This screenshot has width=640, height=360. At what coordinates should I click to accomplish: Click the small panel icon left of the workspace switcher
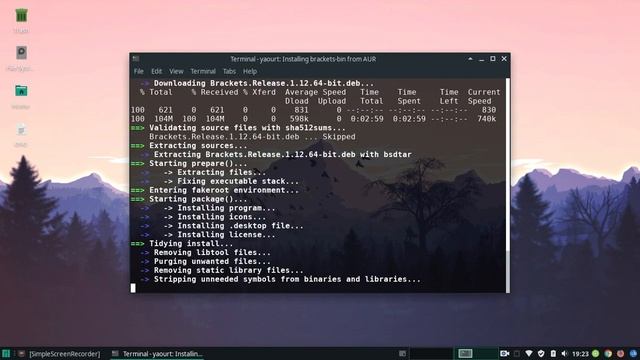(402, 353)
